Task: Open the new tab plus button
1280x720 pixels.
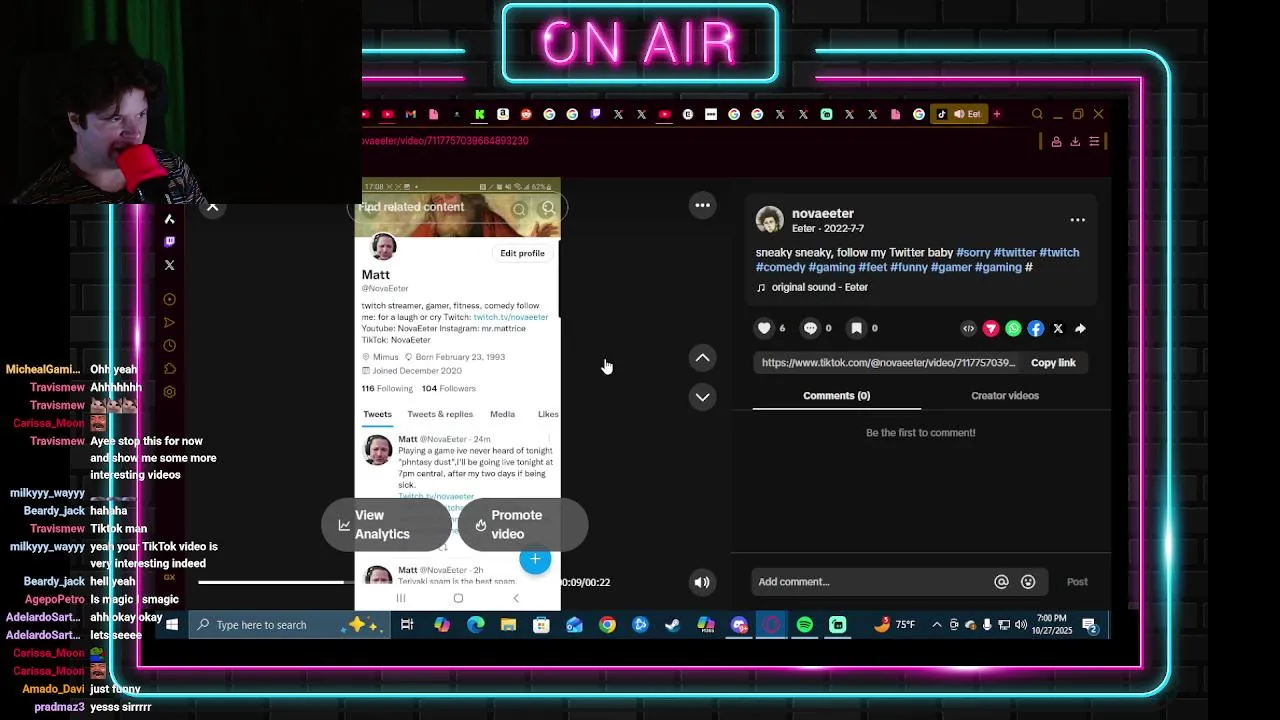Action: (997, 114)
